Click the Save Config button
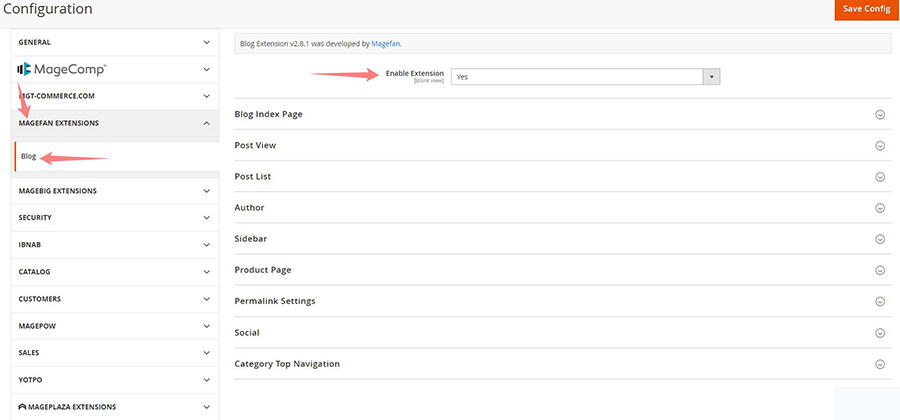 (x=866, y=9)
